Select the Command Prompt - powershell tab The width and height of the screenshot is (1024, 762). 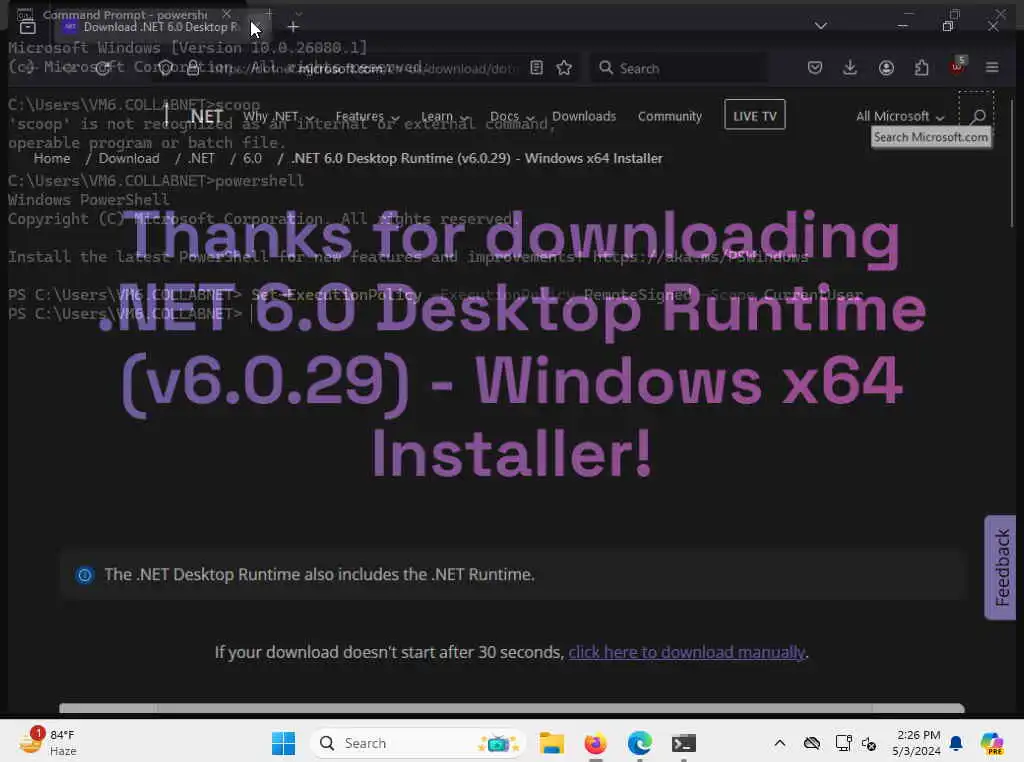click(x=125, y=13)
